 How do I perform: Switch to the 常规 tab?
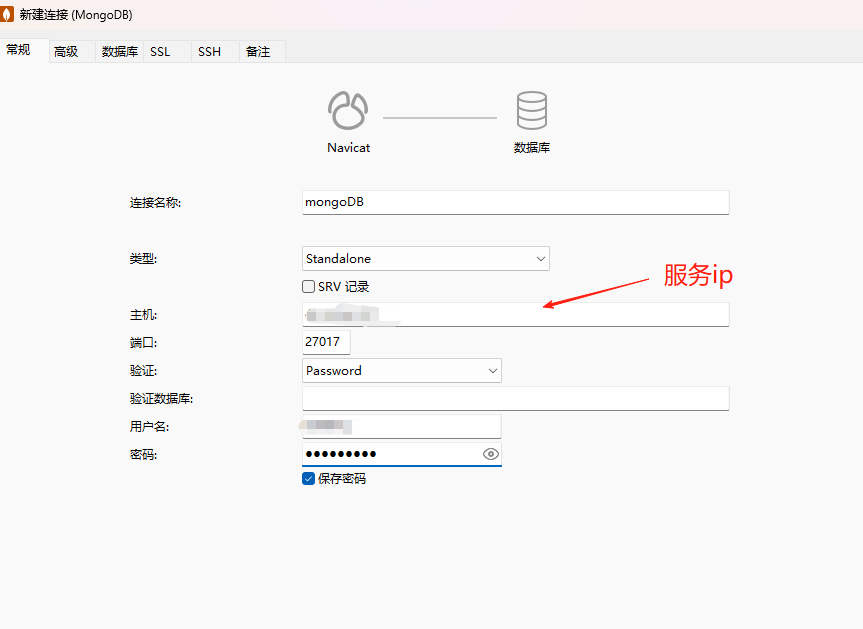[x=24, y=51]
